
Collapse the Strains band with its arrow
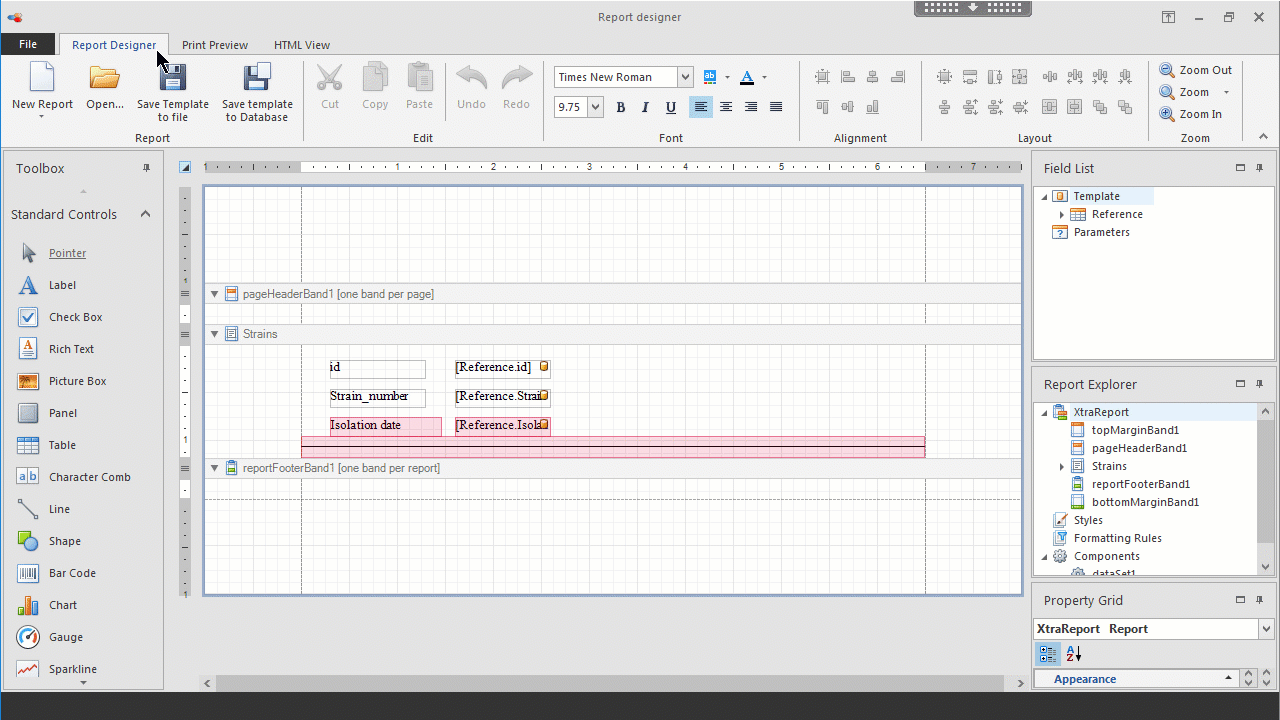(x=214, y=333)
